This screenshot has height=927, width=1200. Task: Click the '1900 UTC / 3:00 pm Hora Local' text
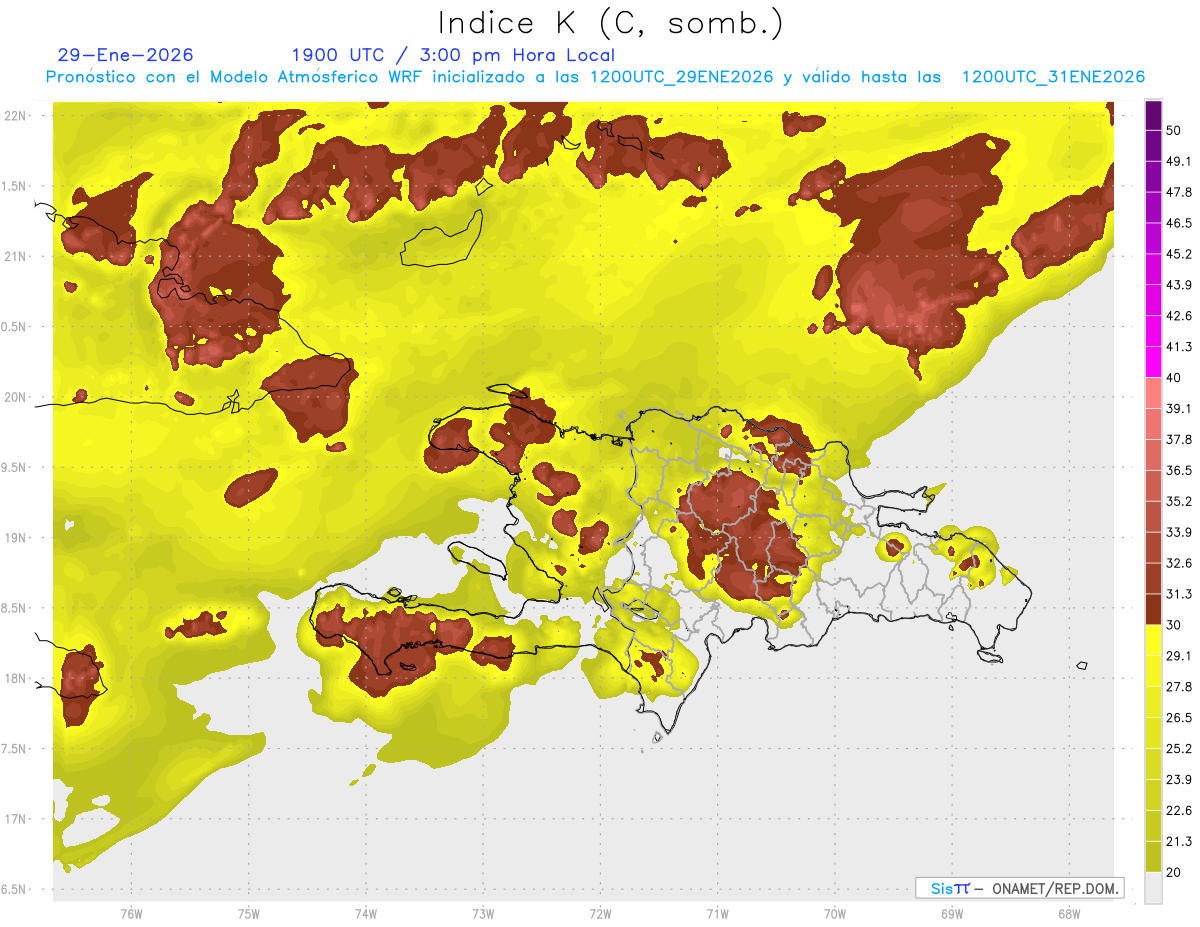pyautogui.click(x=452, y=55)
